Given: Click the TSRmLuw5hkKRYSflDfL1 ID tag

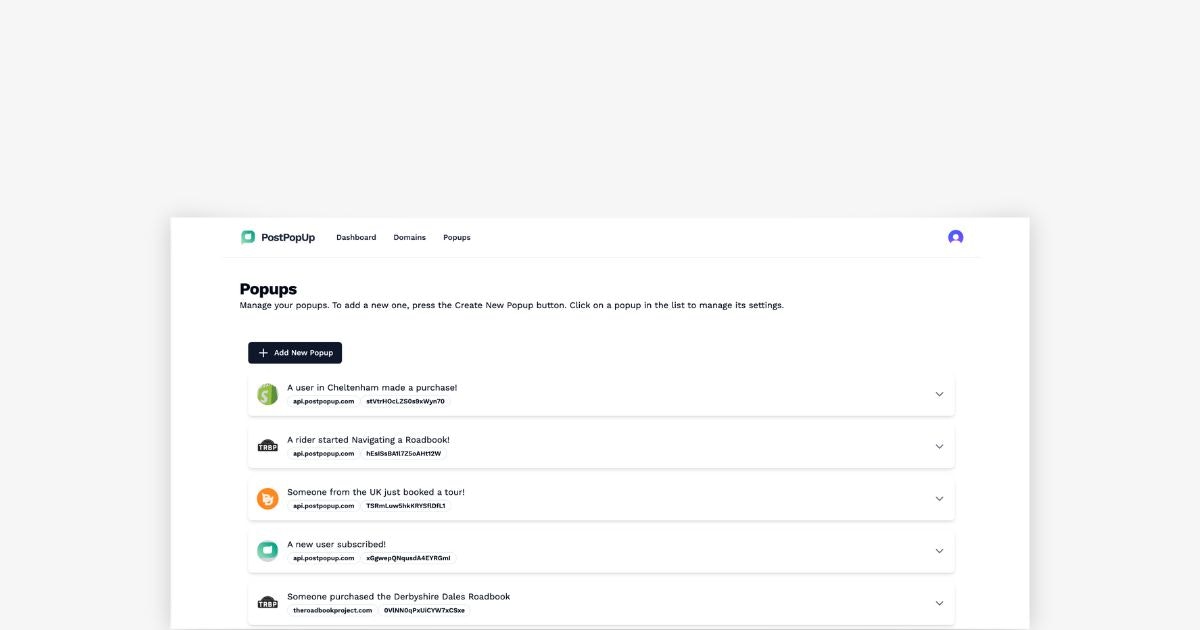Looking at the screenshot, I should click(x=406, y=506).
